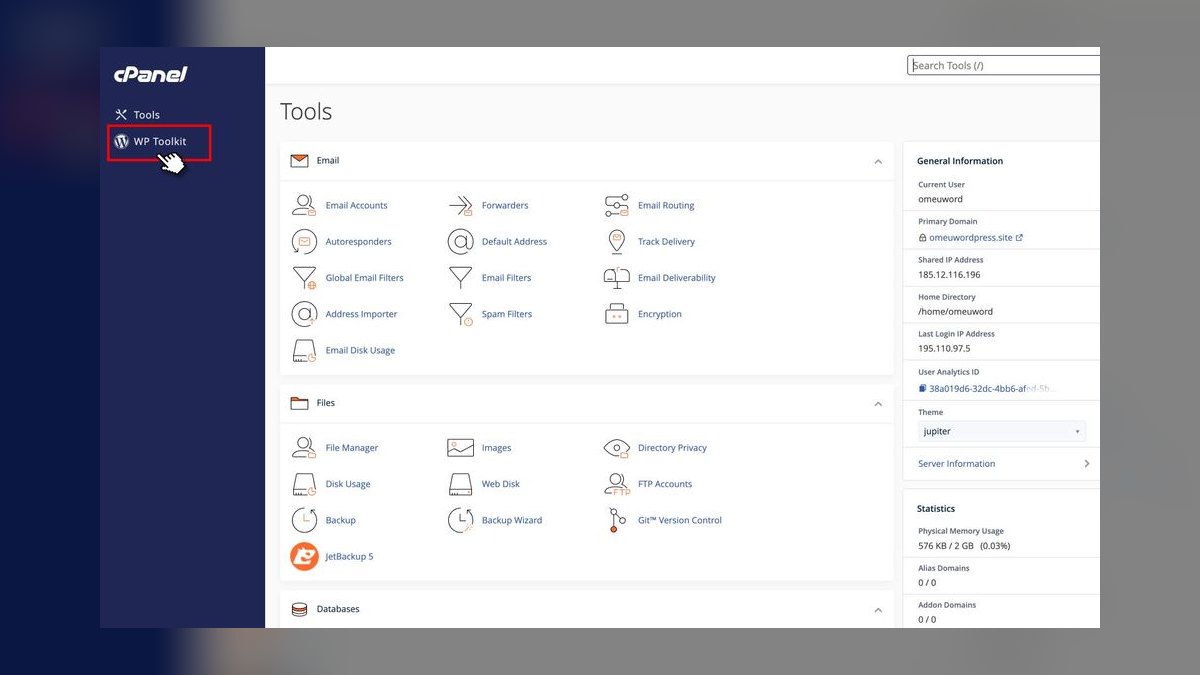Click the General Information heading

click(960, 161)
